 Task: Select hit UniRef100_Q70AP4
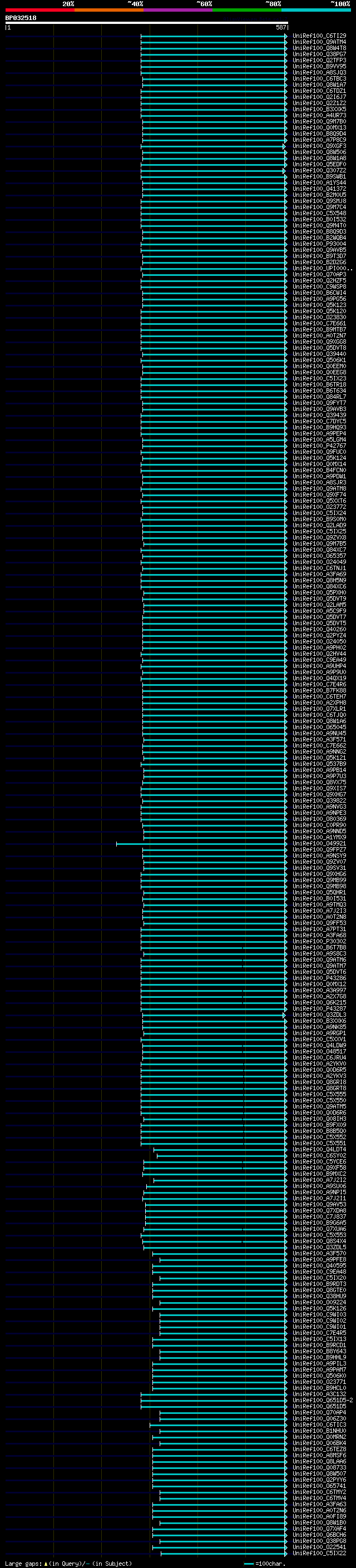coord(319,1412)
